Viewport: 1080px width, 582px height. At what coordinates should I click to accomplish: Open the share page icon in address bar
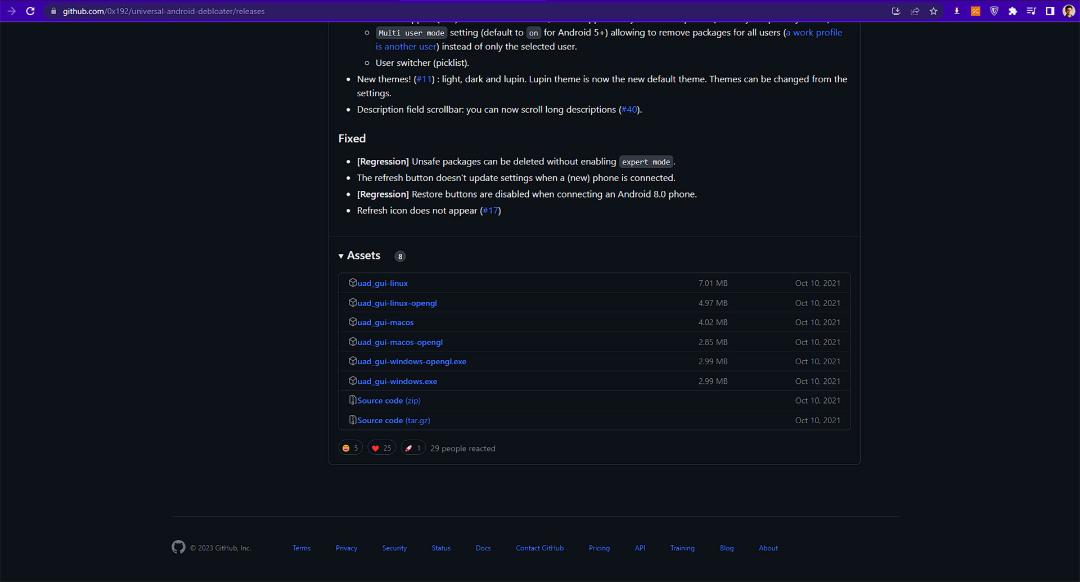tap(915, 11)
